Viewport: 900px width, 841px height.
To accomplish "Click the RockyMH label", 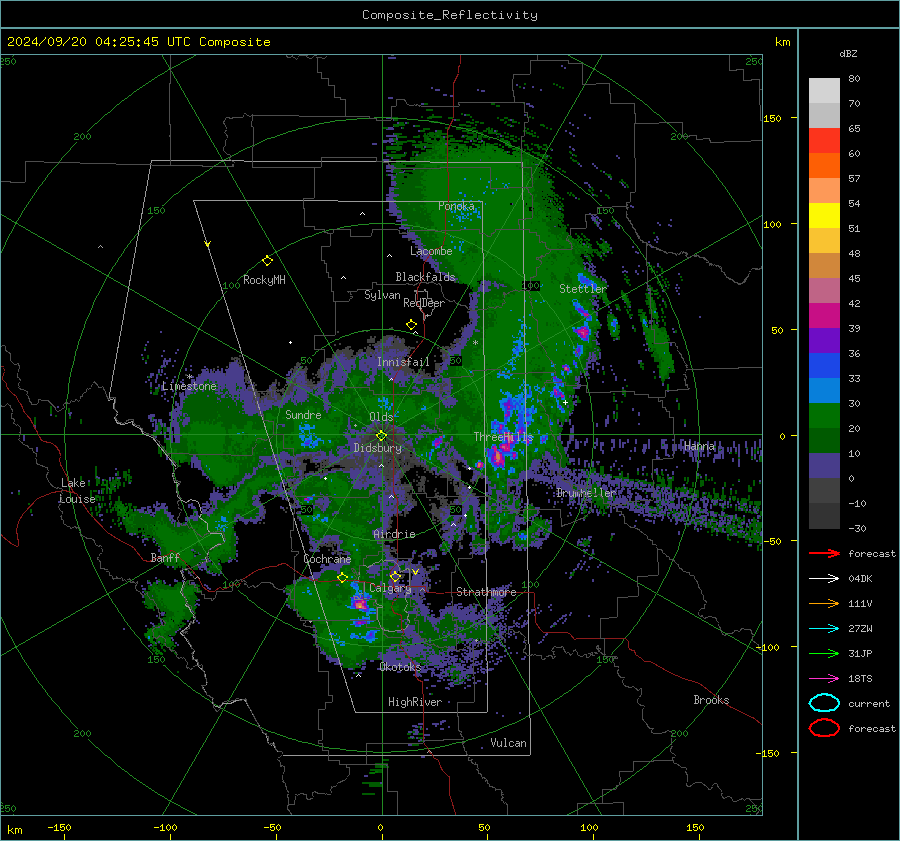I will tap(264, 280).
